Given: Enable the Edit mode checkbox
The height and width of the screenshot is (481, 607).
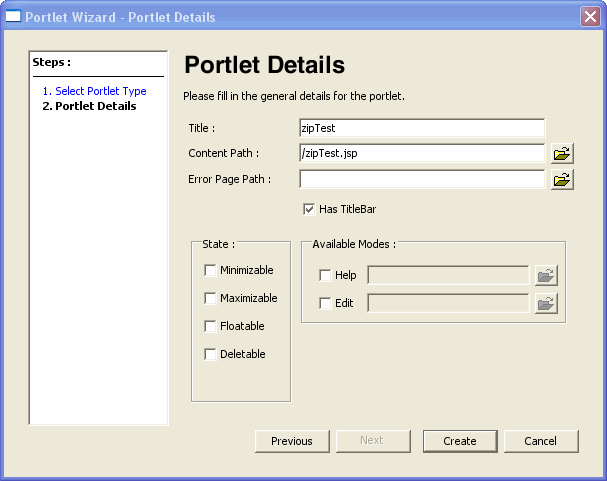Looking at the screenshot, I should click(325, 303).
